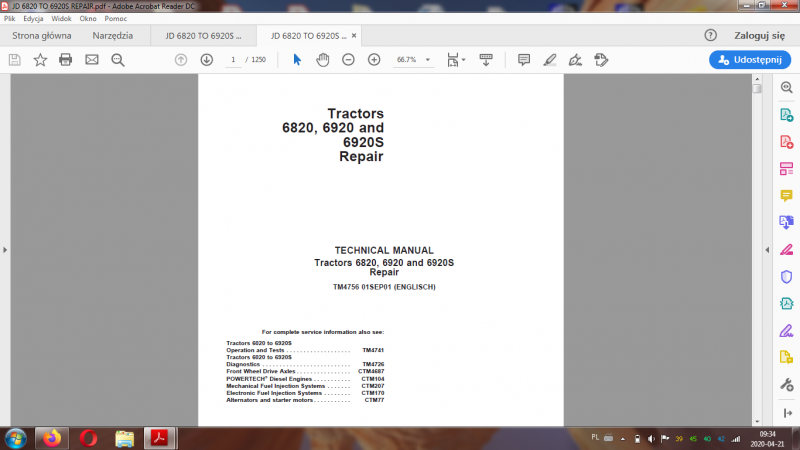800x450 pixels.
Task: Open Help question mark icon
Action: point(710,35)
